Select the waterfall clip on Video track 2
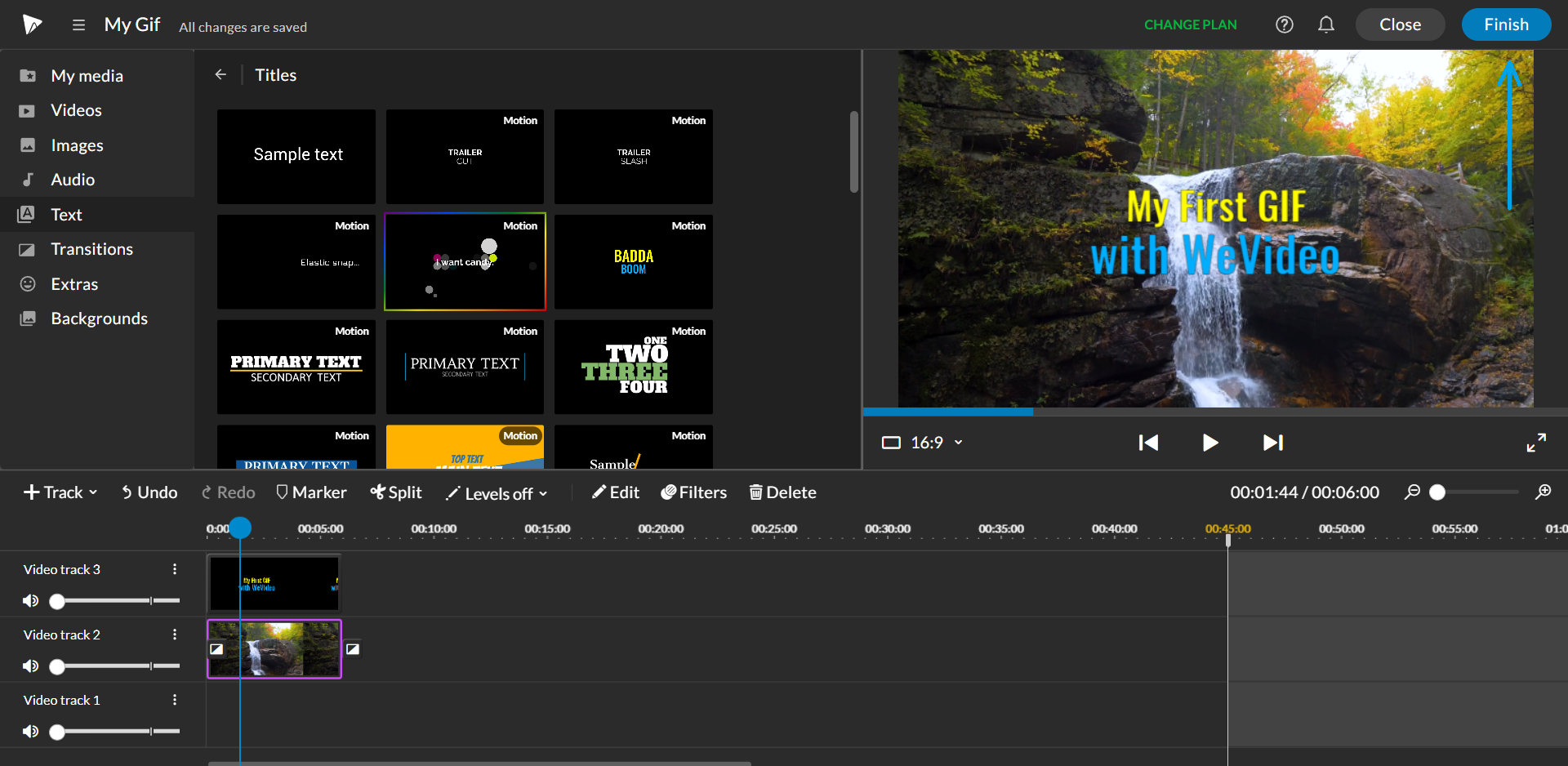 pyautogui.click(x=274, y=649)
